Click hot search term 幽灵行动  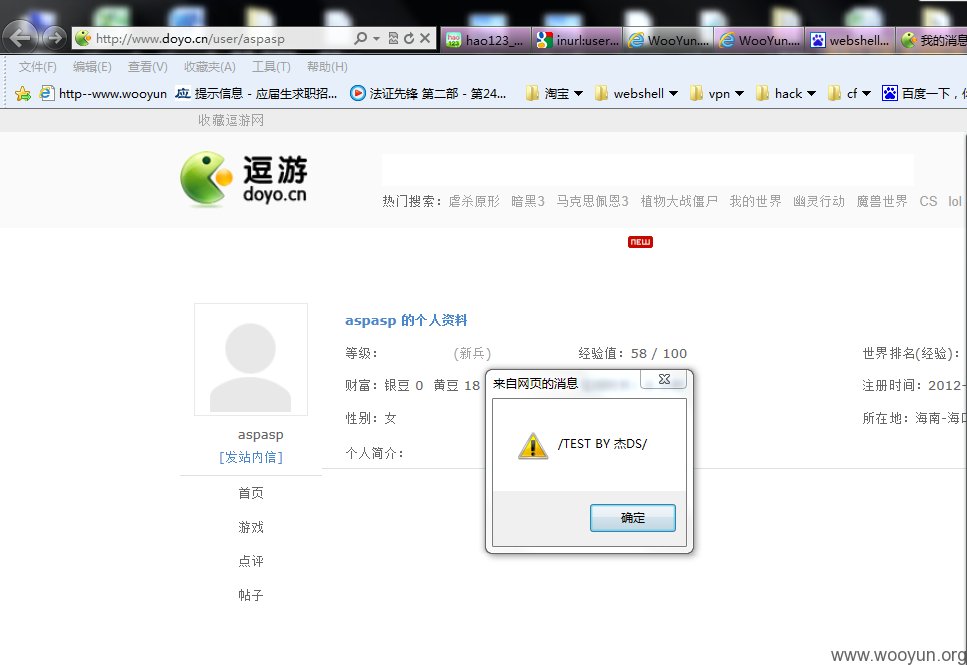819,201
